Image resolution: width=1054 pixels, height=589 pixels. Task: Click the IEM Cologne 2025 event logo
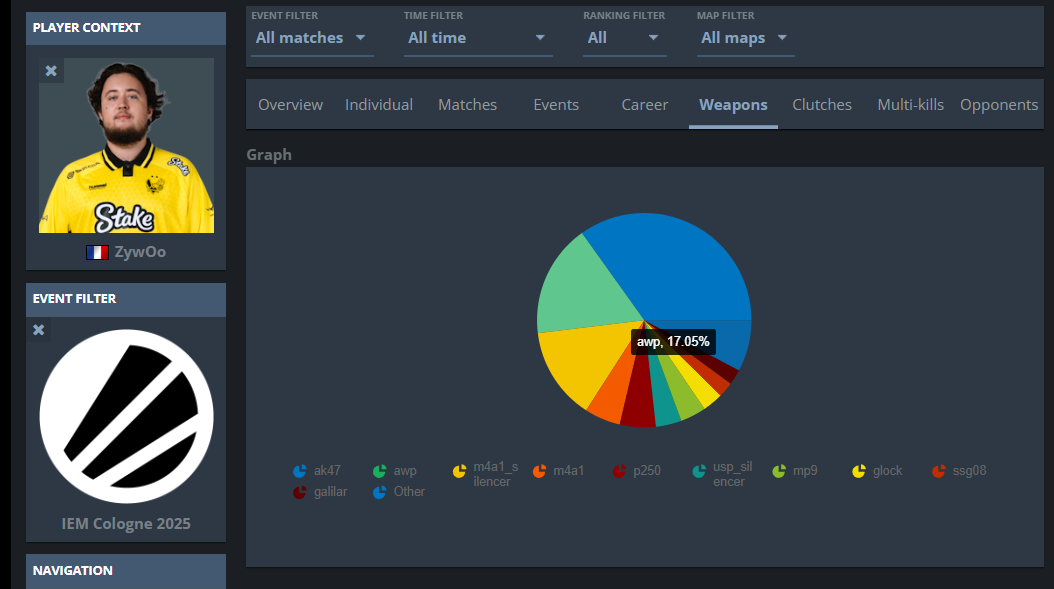coord(126,416)
